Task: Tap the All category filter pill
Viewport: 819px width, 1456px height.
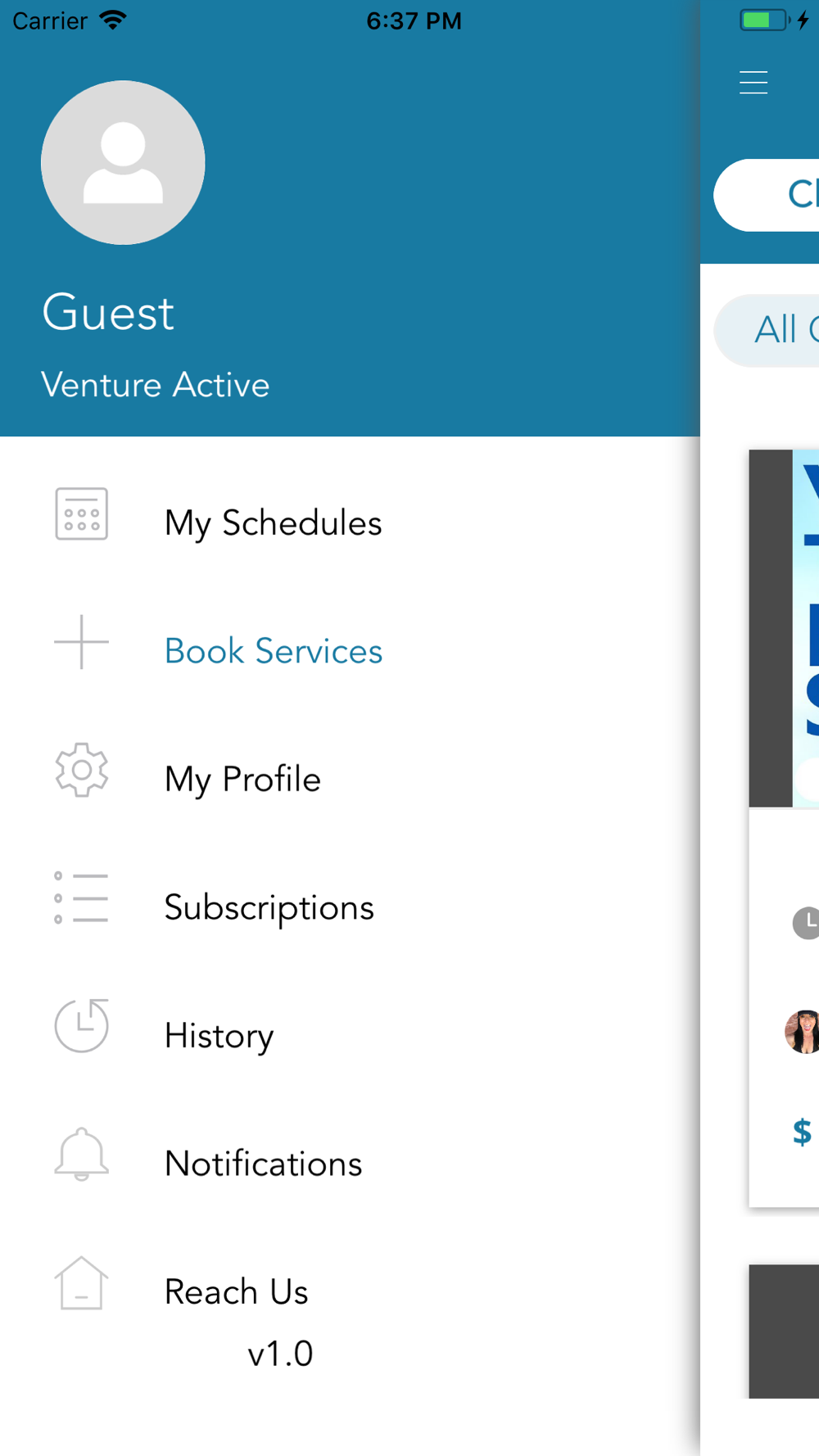Action: coord(767,331)
